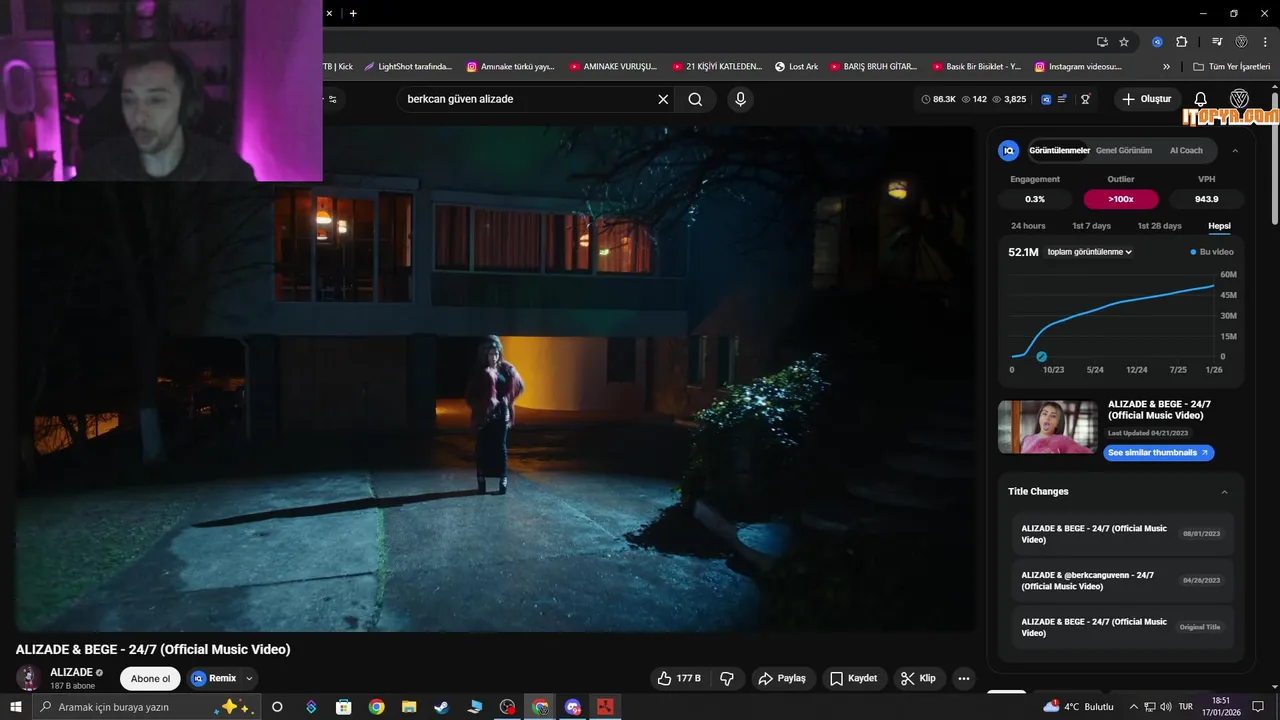Click the >100x Outlier badge

1121,199
